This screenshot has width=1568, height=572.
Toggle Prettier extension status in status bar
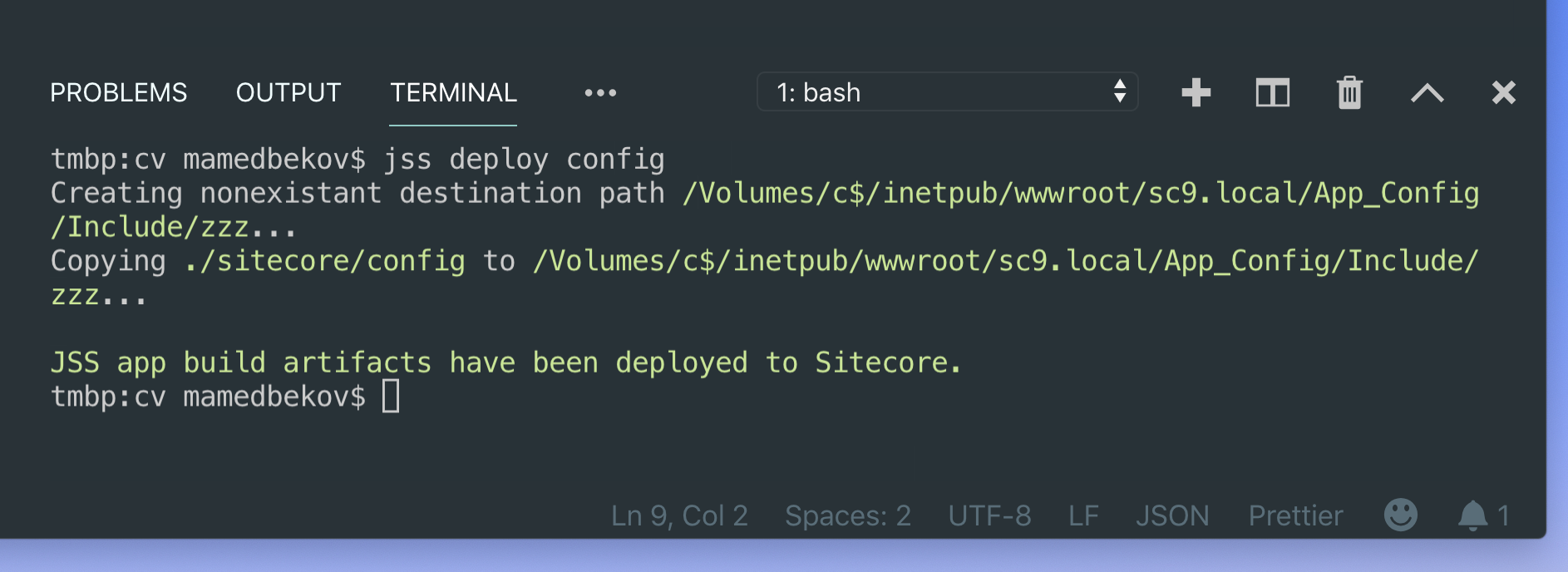click(x=1294, y=515)
